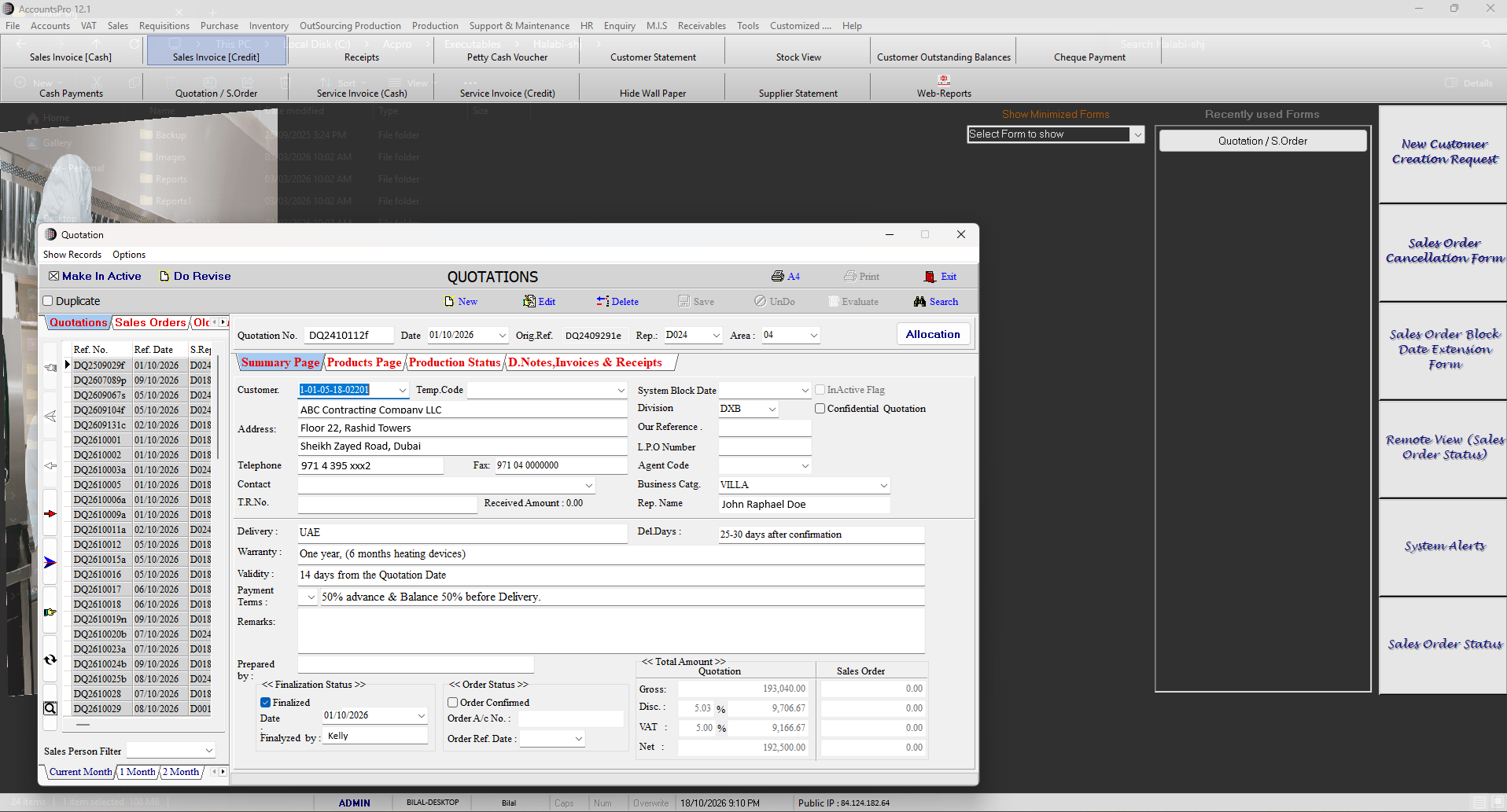Click the Do Revise document icon

tap(164, 276)
